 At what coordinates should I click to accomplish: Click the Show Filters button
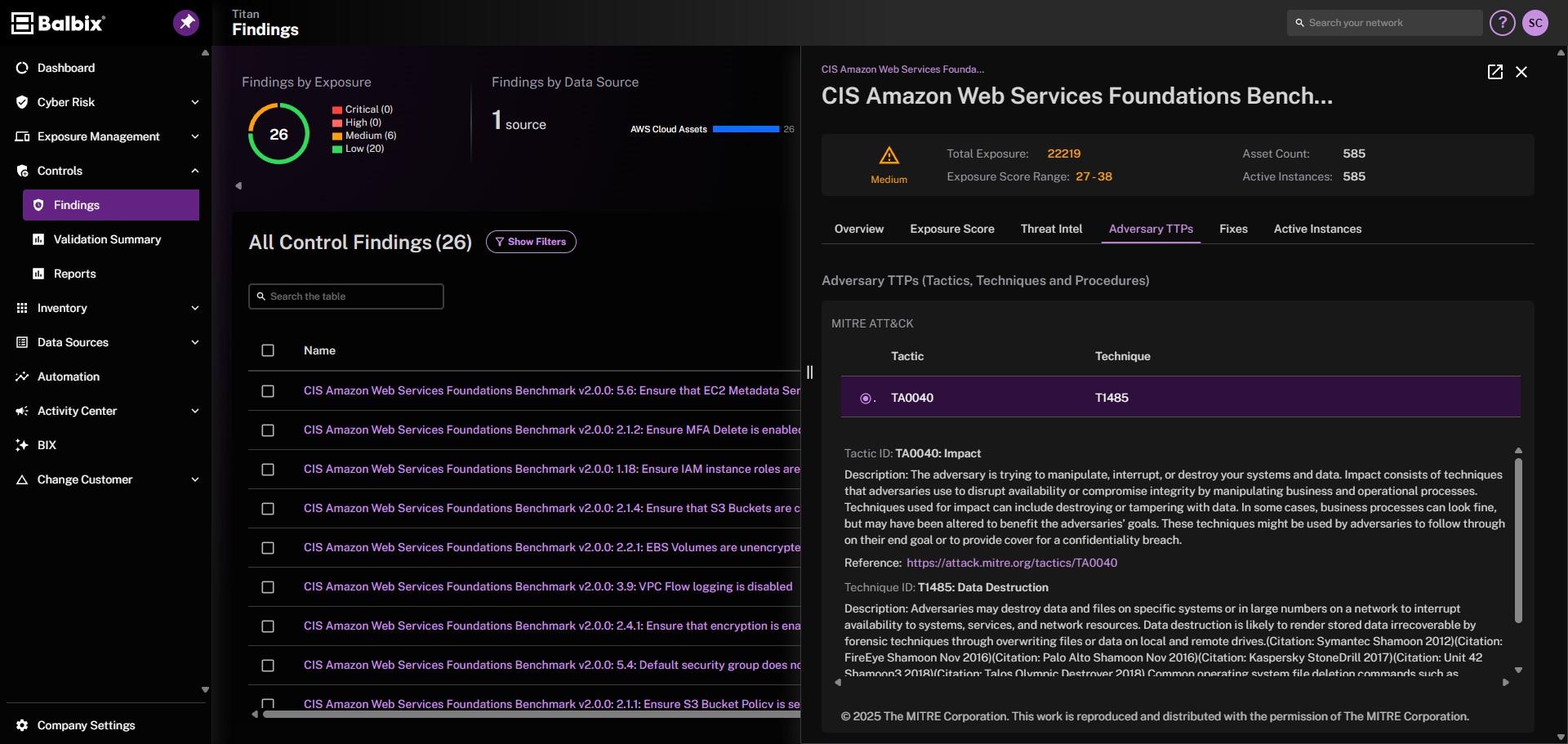tap(531, 242)
